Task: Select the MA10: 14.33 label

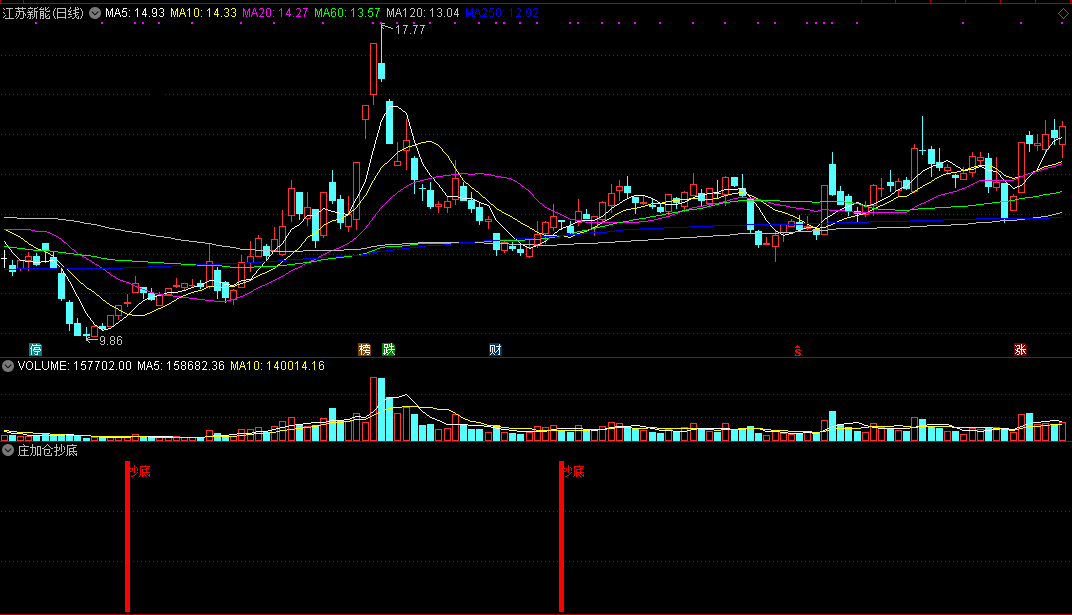Action: 203,13
